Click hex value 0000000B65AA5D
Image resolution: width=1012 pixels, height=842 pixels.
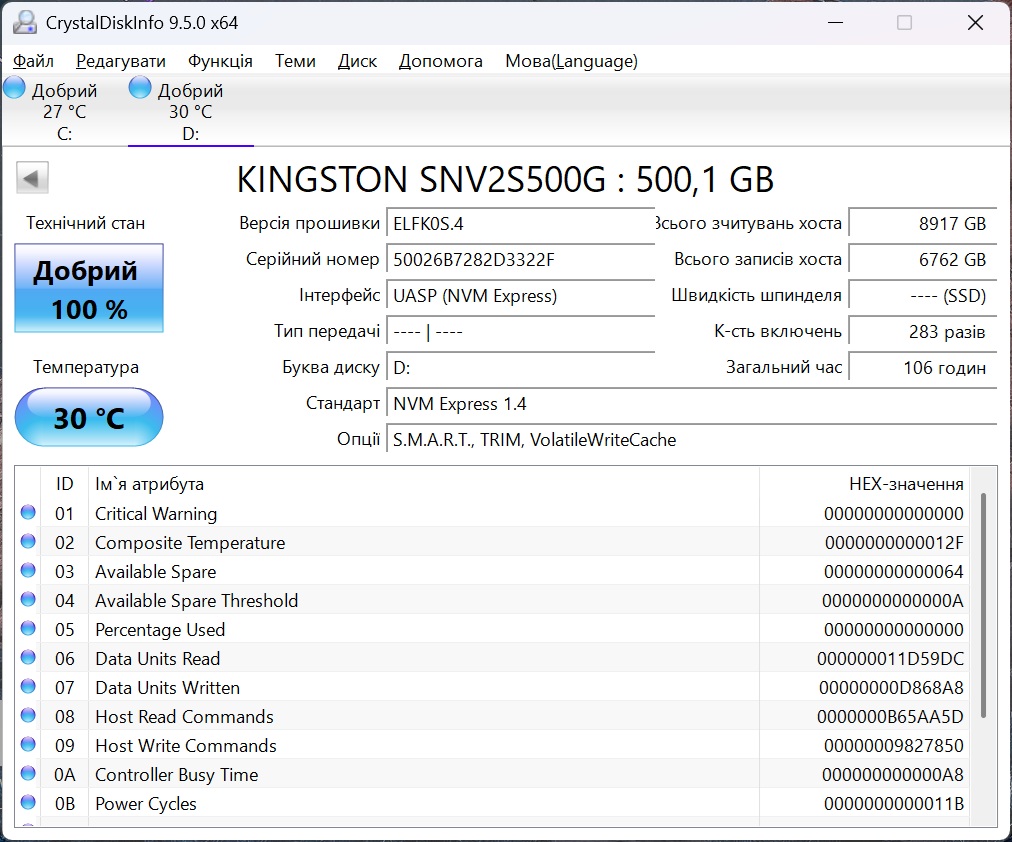(x=891, y=717)
